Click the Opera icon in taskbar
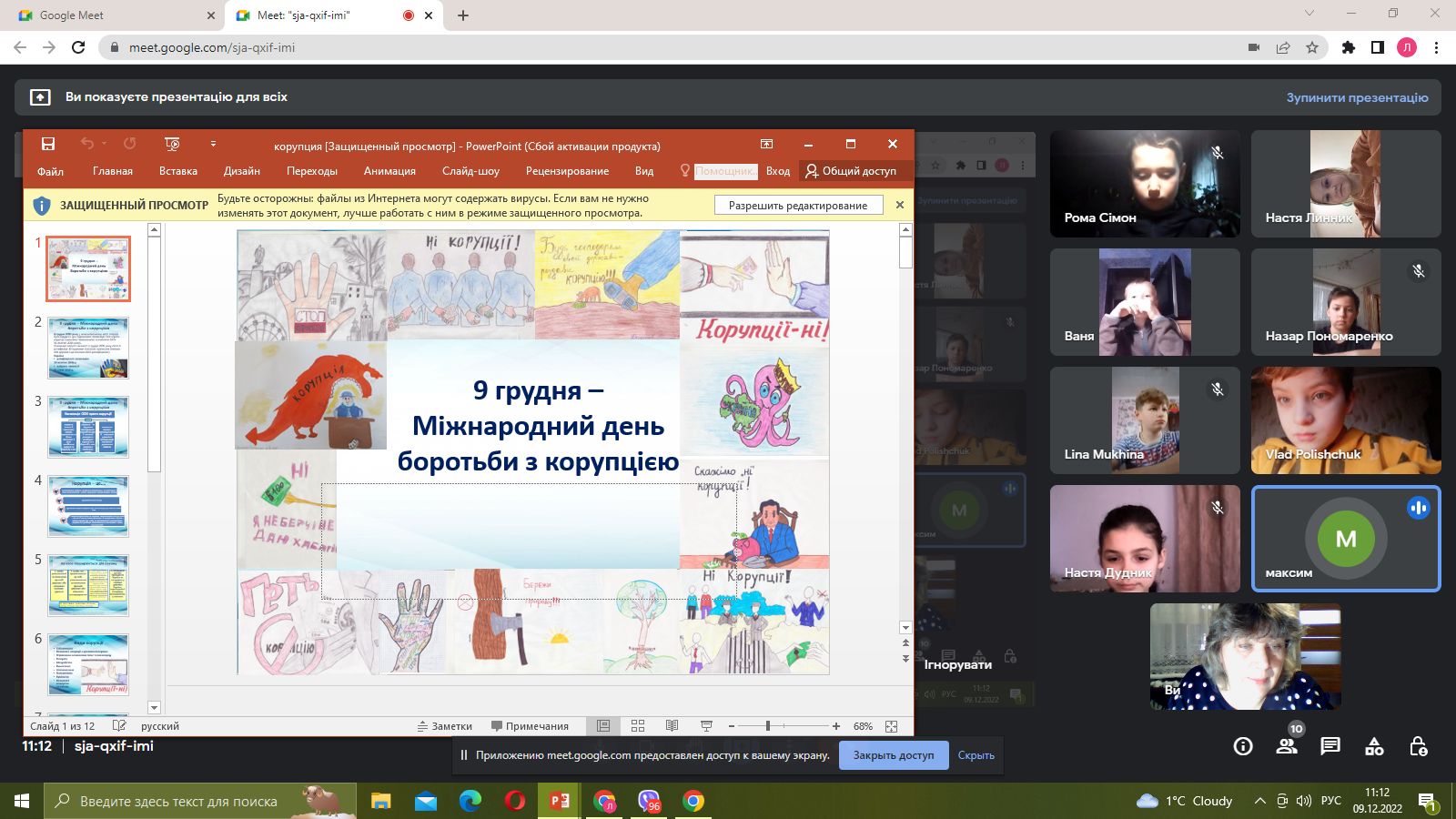This screenshot has width=1456, height=819. pyautogui.click(x=515, y=801)
